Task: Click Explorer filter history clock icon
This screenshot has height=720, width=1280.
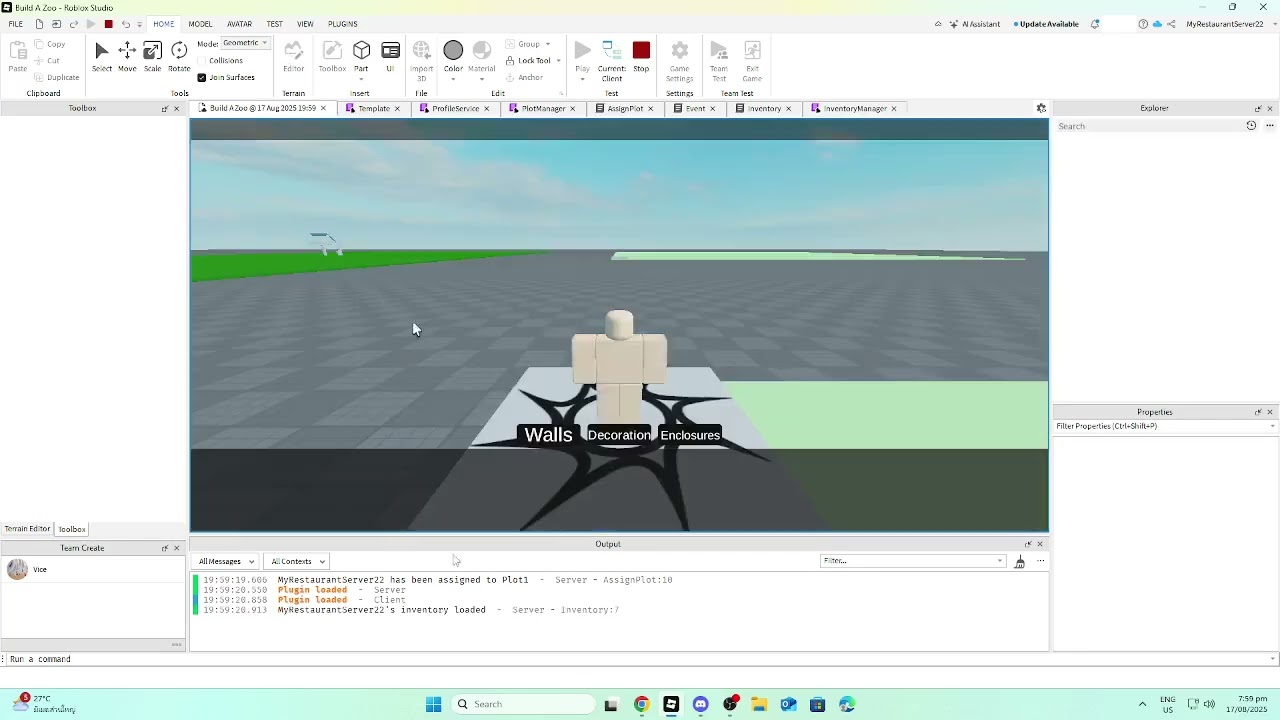Action: click(x=1251, y=126)
